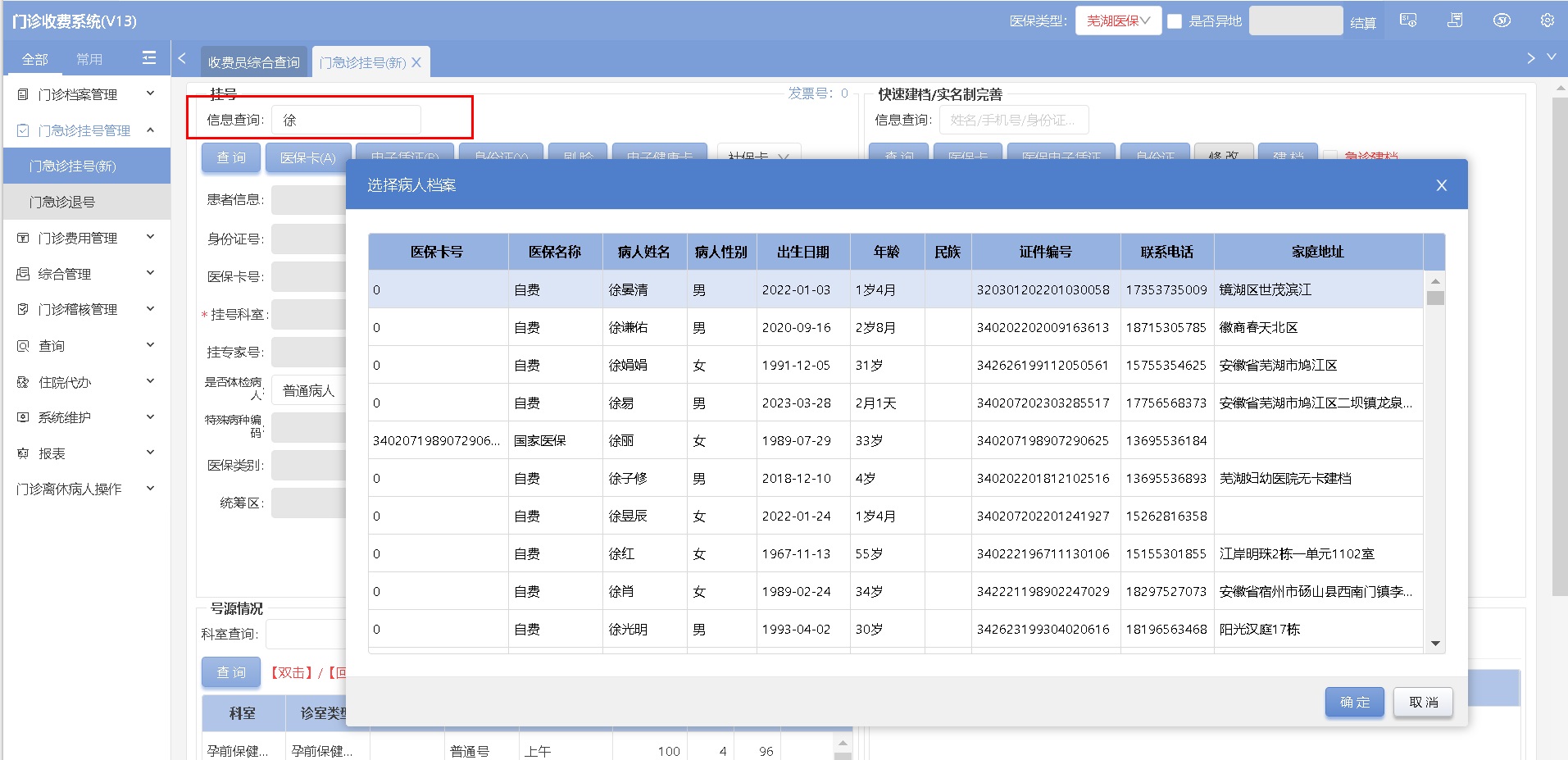Click the 确定 button in the dialog

[x=1354, y=702]
